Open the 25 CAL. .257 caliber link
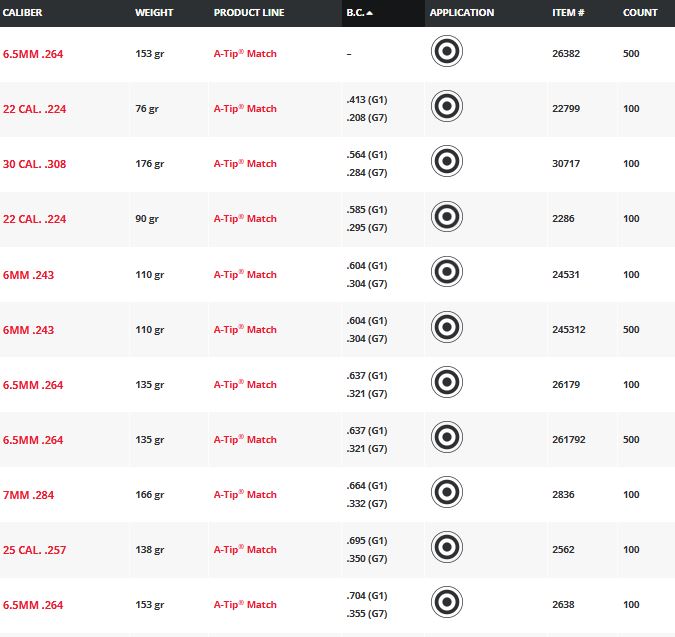This screenshot has height=637, width=675. [x=34, y=549]
